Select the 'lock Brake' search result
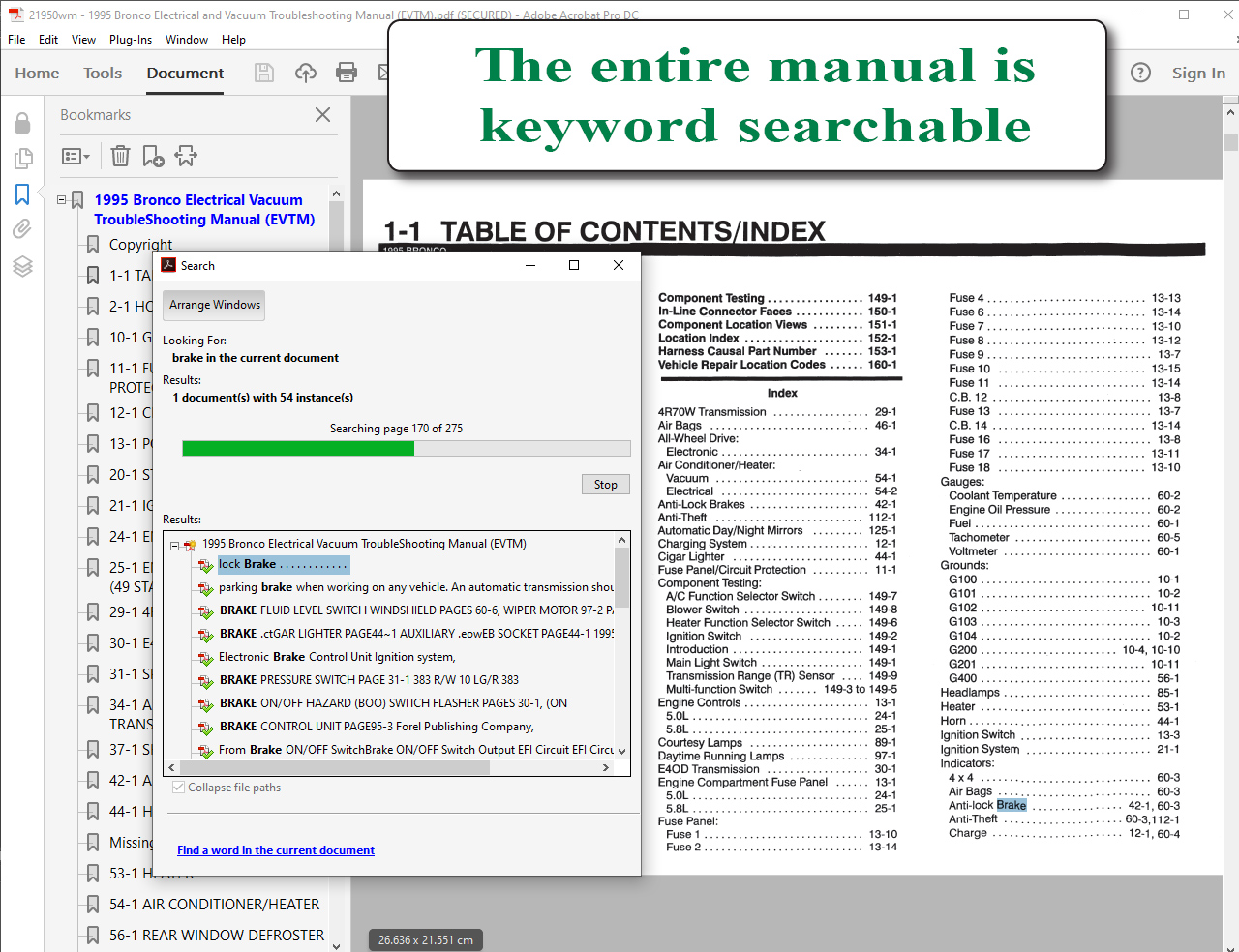 tap(283, 564)
